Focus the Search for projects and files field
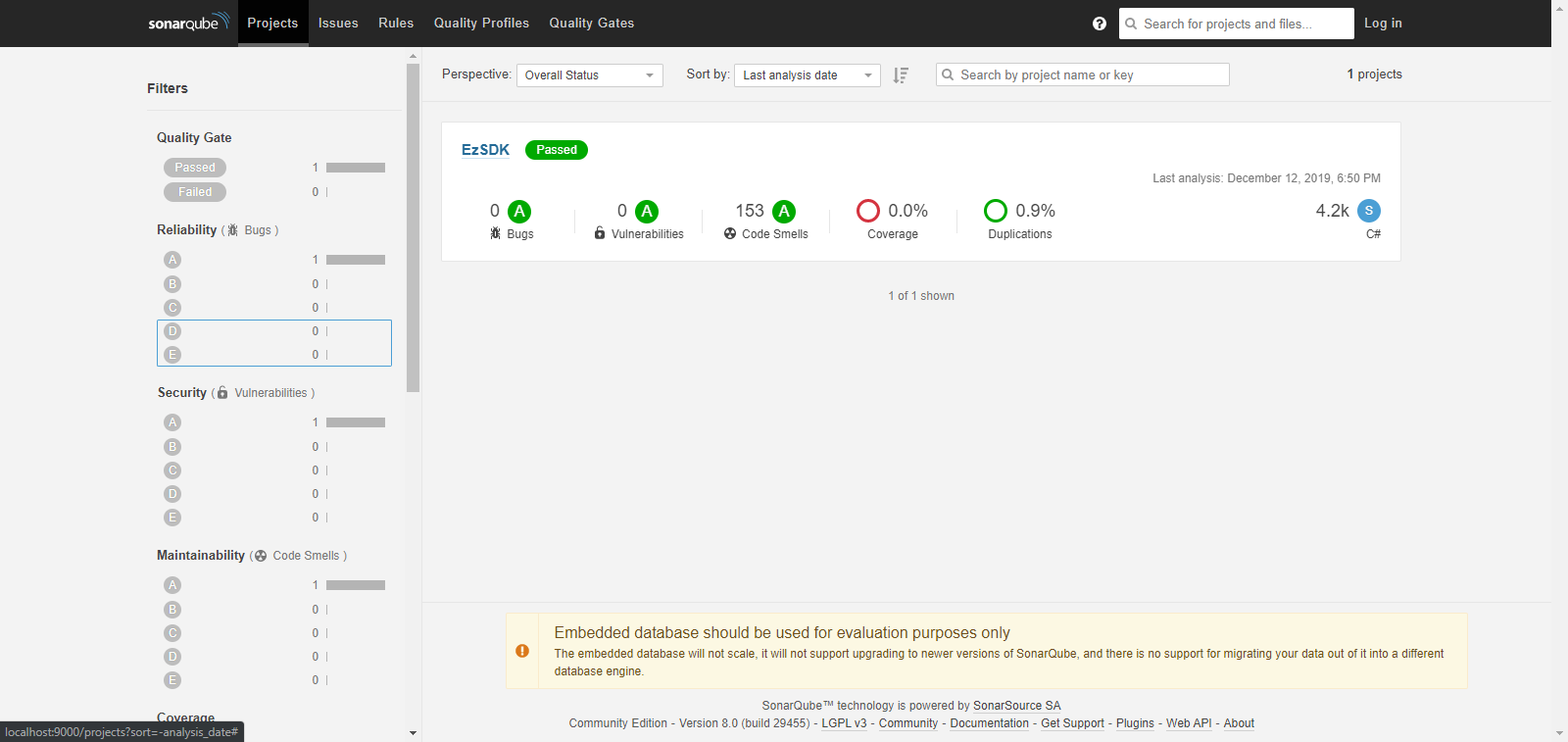Image resolution: width=1568 pixels, height=742 pixels. coord(1237,24)
